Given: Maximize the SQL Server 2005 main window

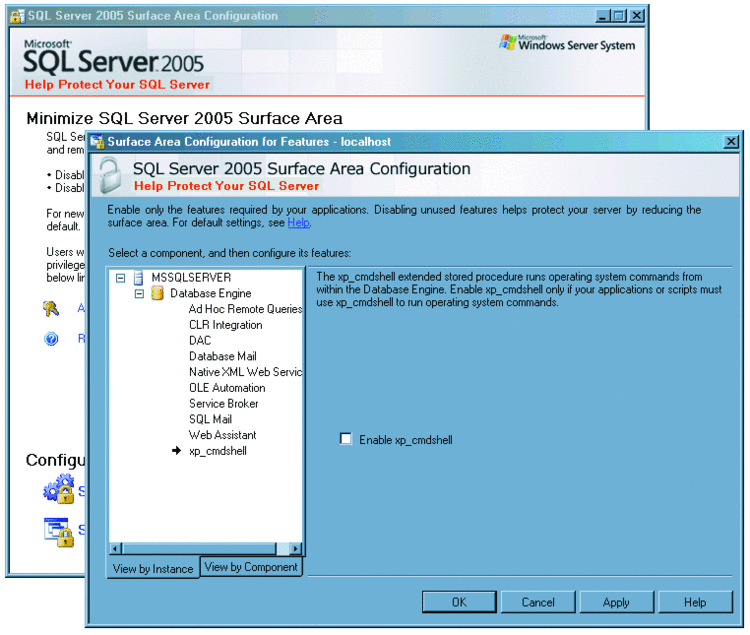Looking at the screenshot, I should tap(619, 16).
